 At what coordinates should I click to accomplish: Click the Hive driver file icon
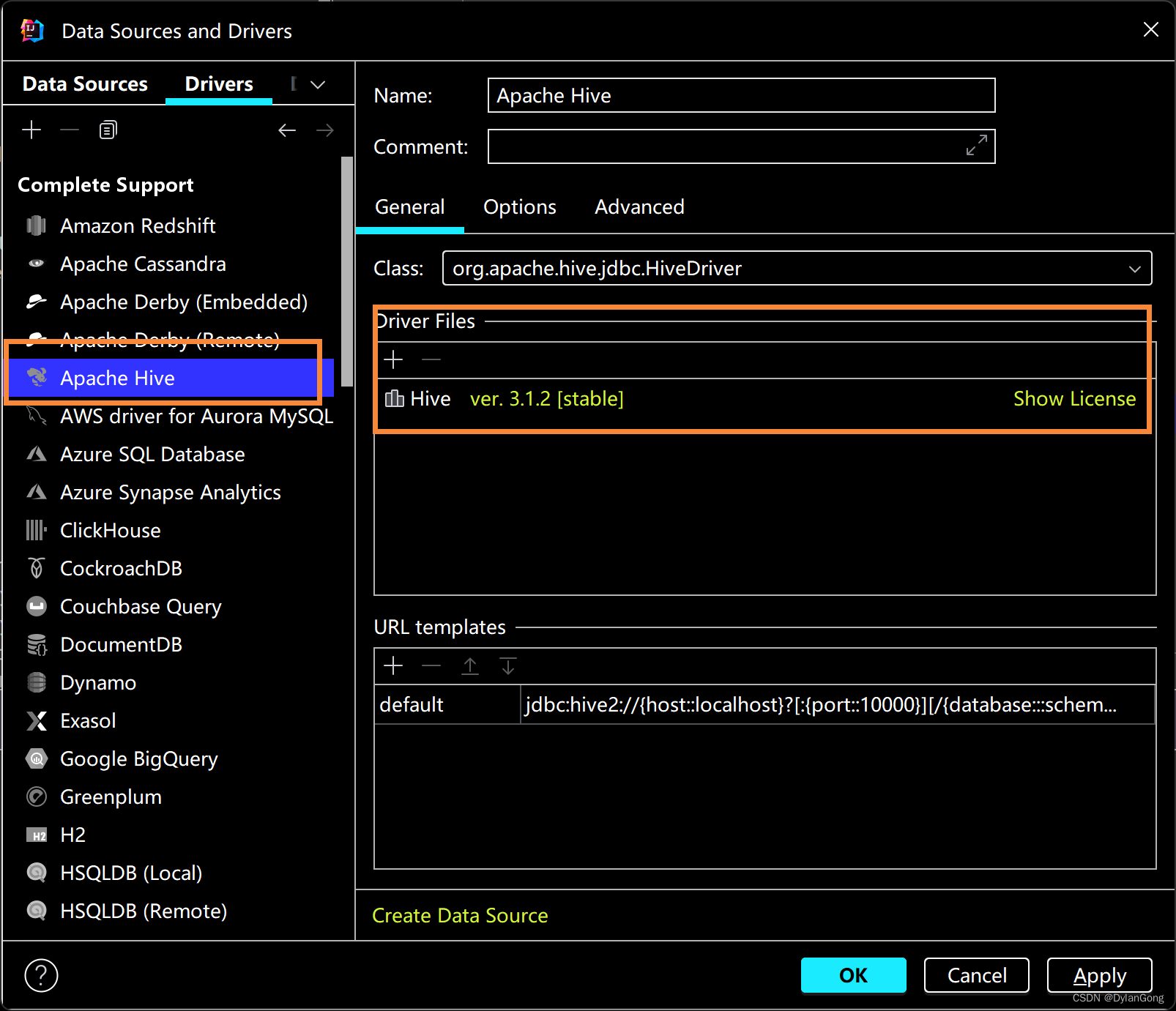[x=395, y=398]
